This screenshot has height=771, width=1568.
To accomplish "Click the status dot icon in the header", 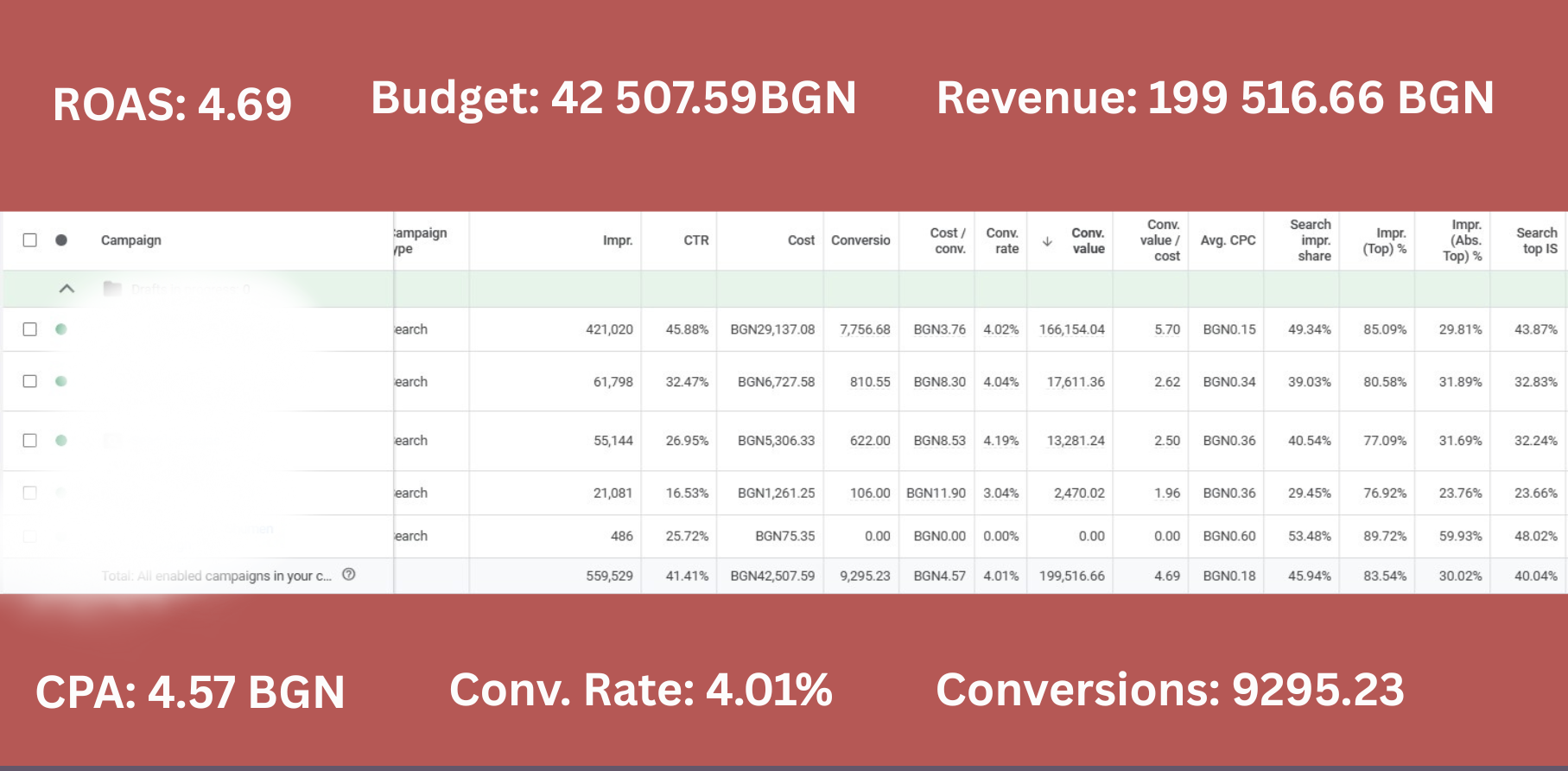I will 61,240.
